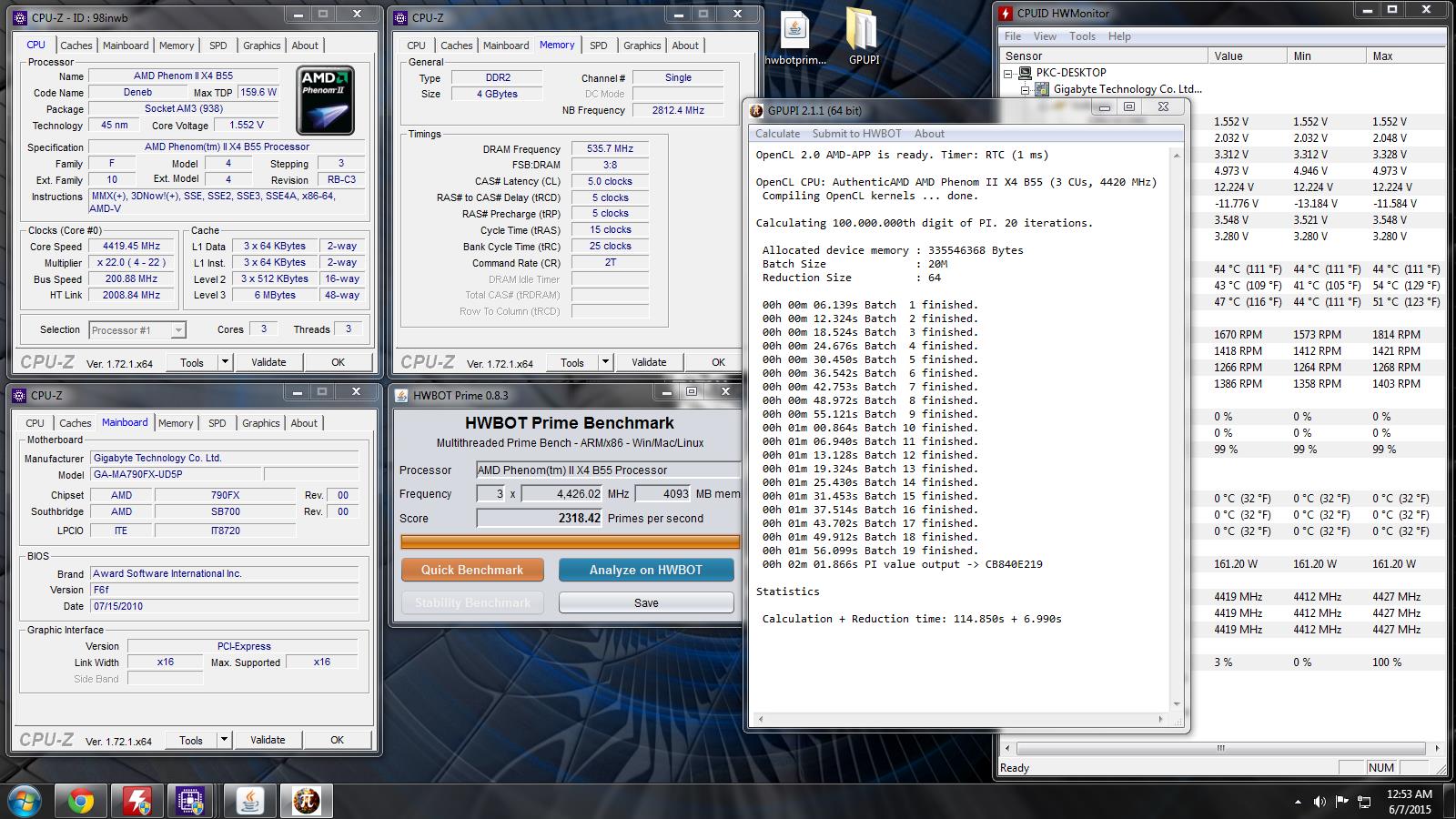Click the GA-MA790FX-UD5P model field

[176, 474]
